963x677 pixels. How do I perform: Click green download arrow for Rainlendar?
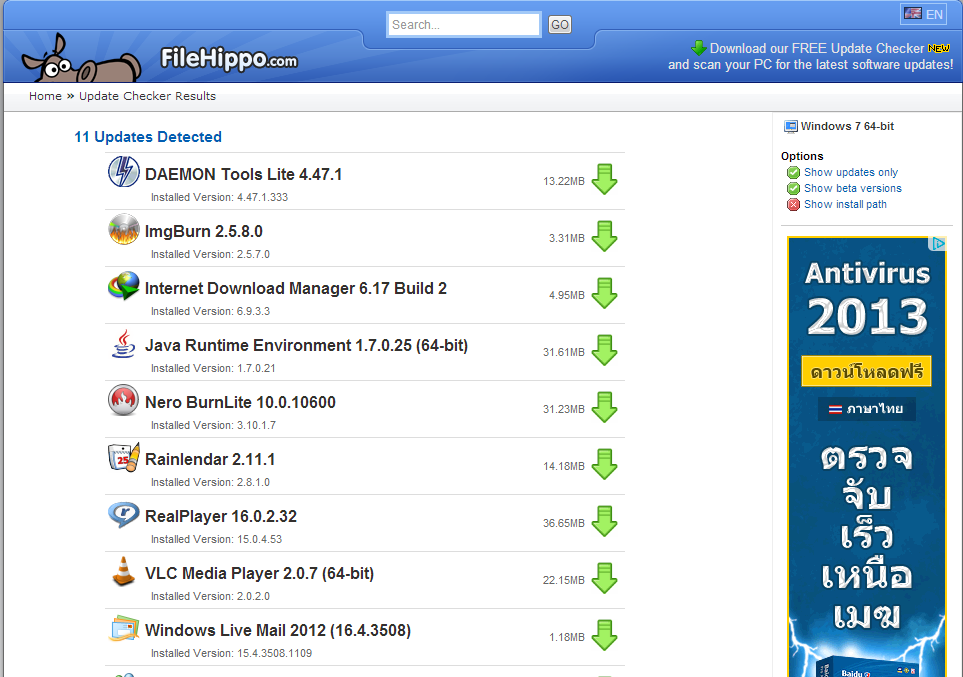[x=604, y=464]
